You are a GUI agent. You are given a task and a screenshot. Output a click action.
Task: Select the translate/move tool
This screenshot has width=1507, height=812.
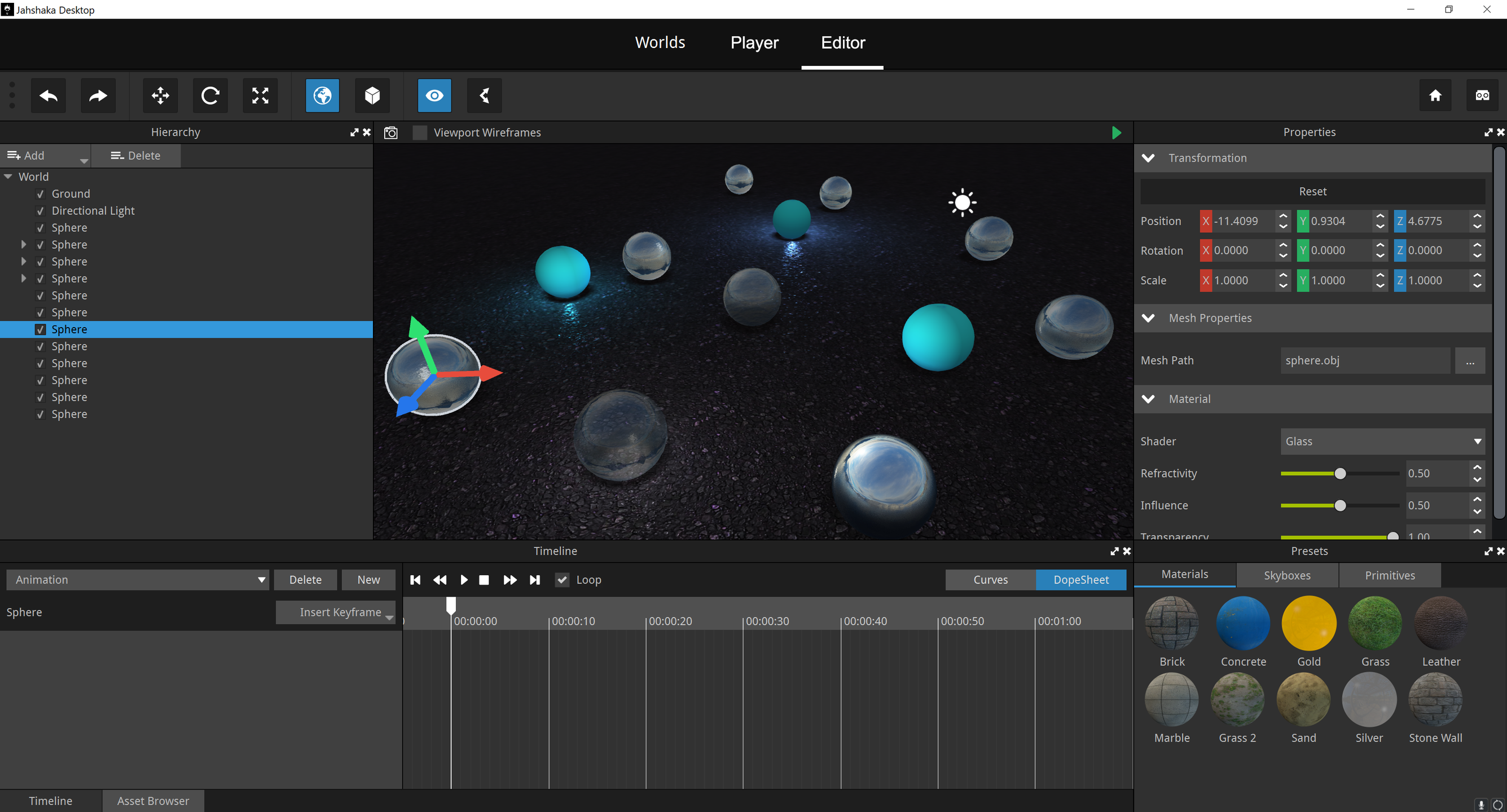[x=160, y=95]
